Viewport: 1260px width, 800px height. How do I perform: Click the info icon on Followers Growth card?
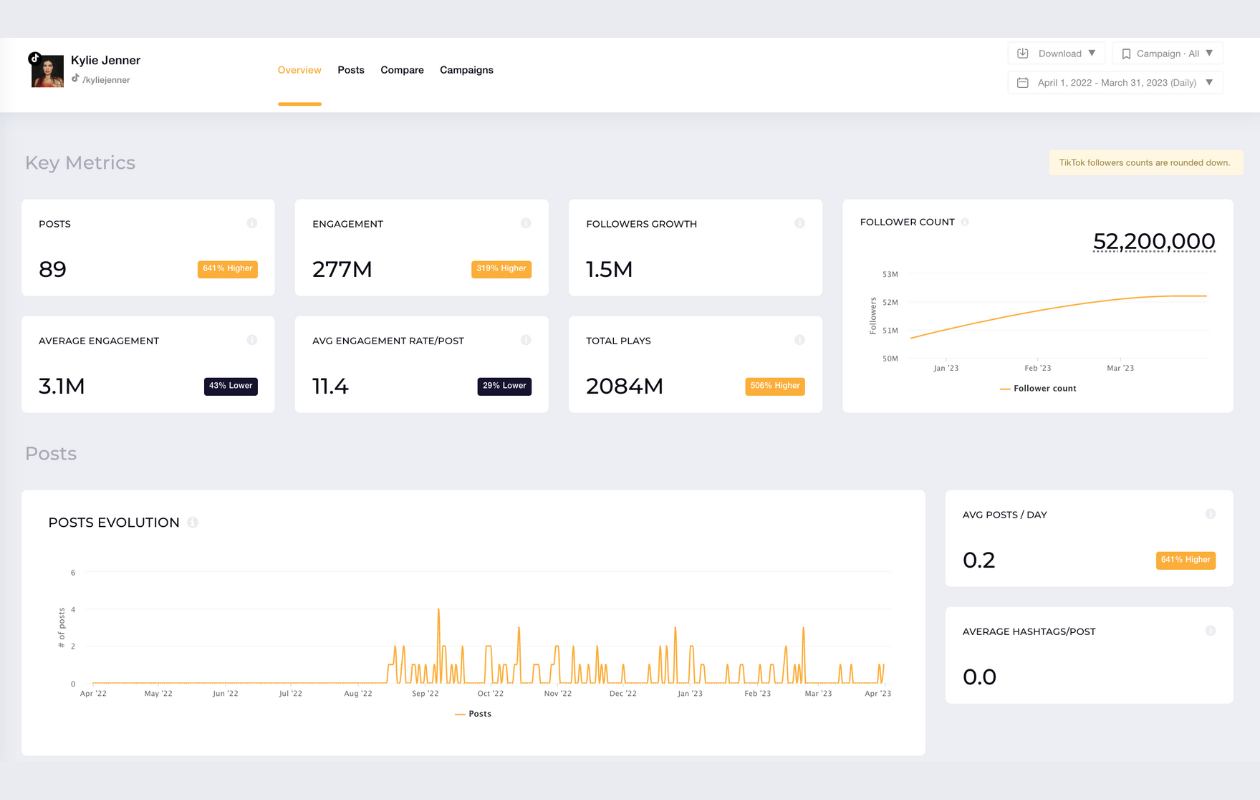(799, 223)
